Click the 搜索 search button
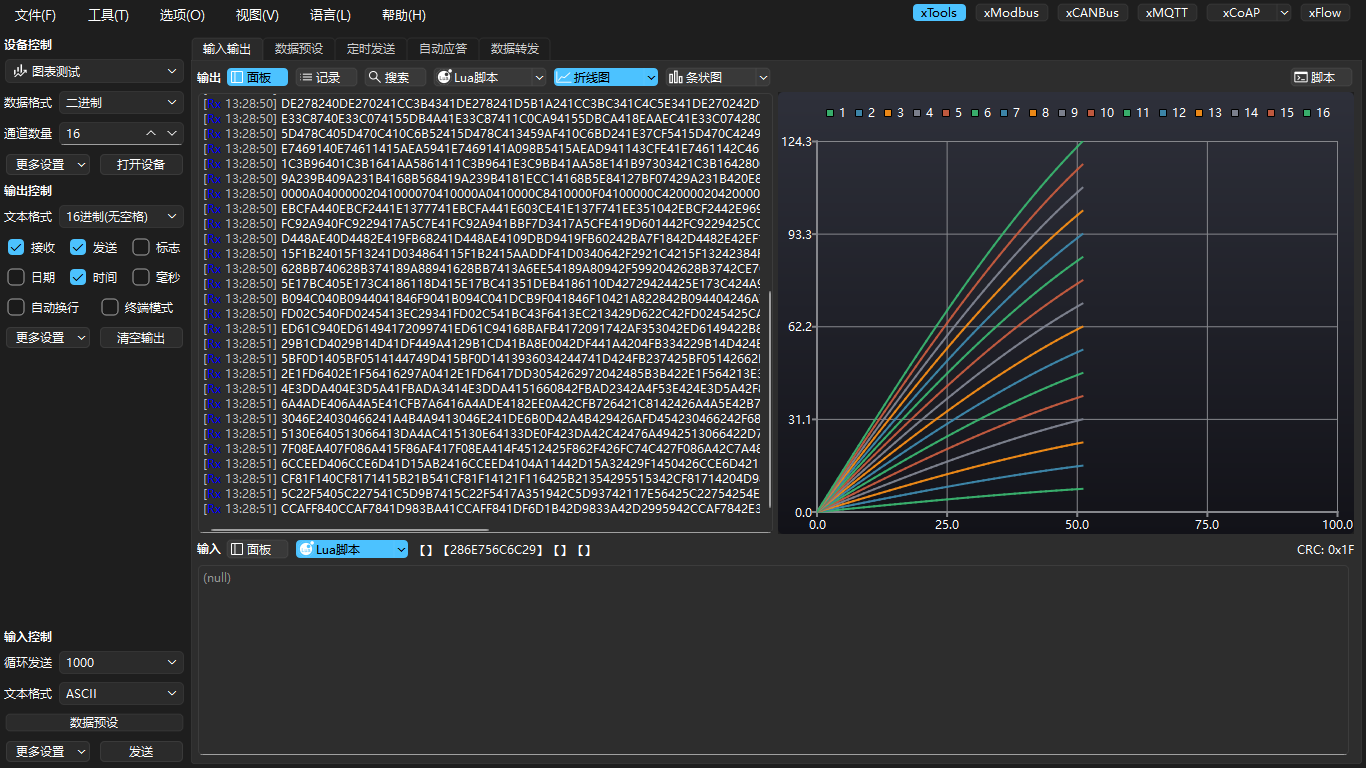This screenshot has height=768, width=1366. [x=395, y=77]
